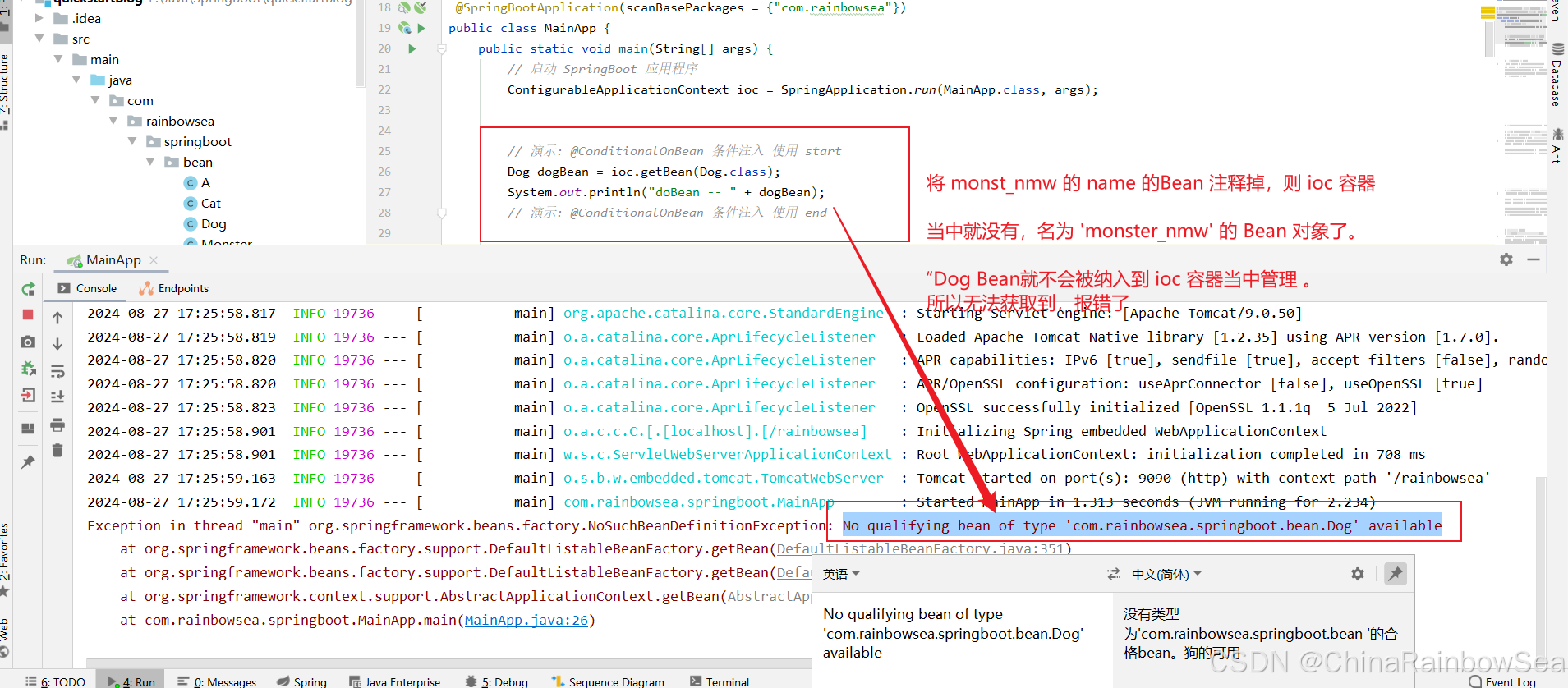This screenshot has height=688, width=1568.
Task: Toggle the pin on the translation popup
Action: point(1395,574)
